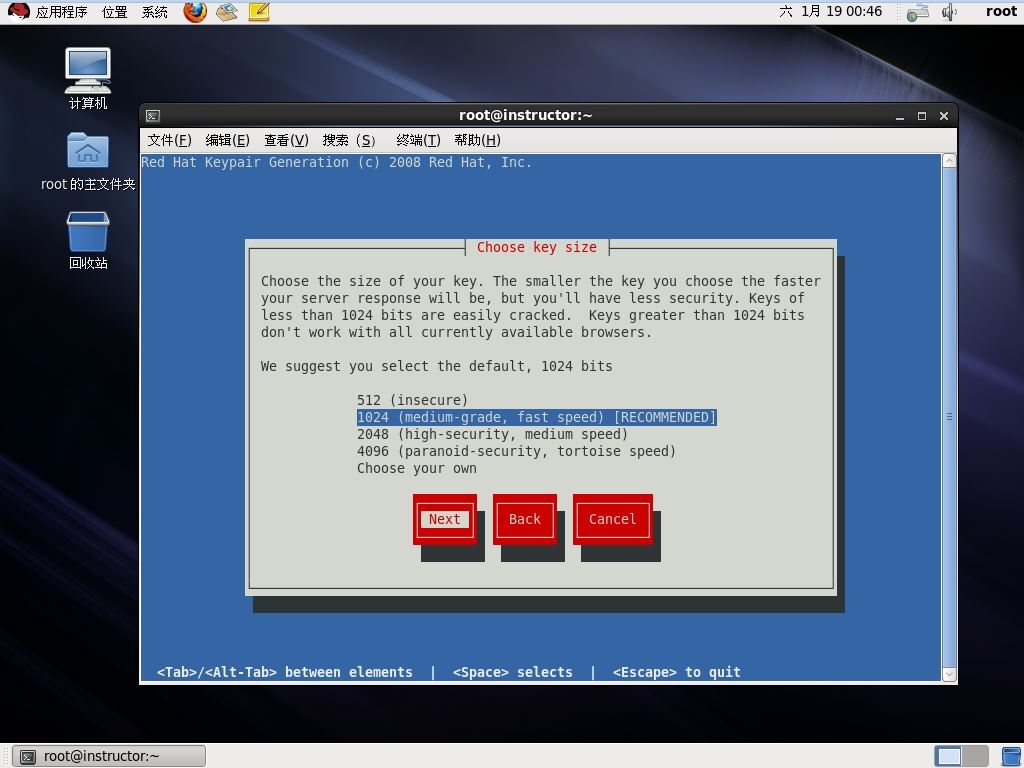Click the terminal icon in window title bar
This screenshot has height=768, width=1024.
(153, 116)
